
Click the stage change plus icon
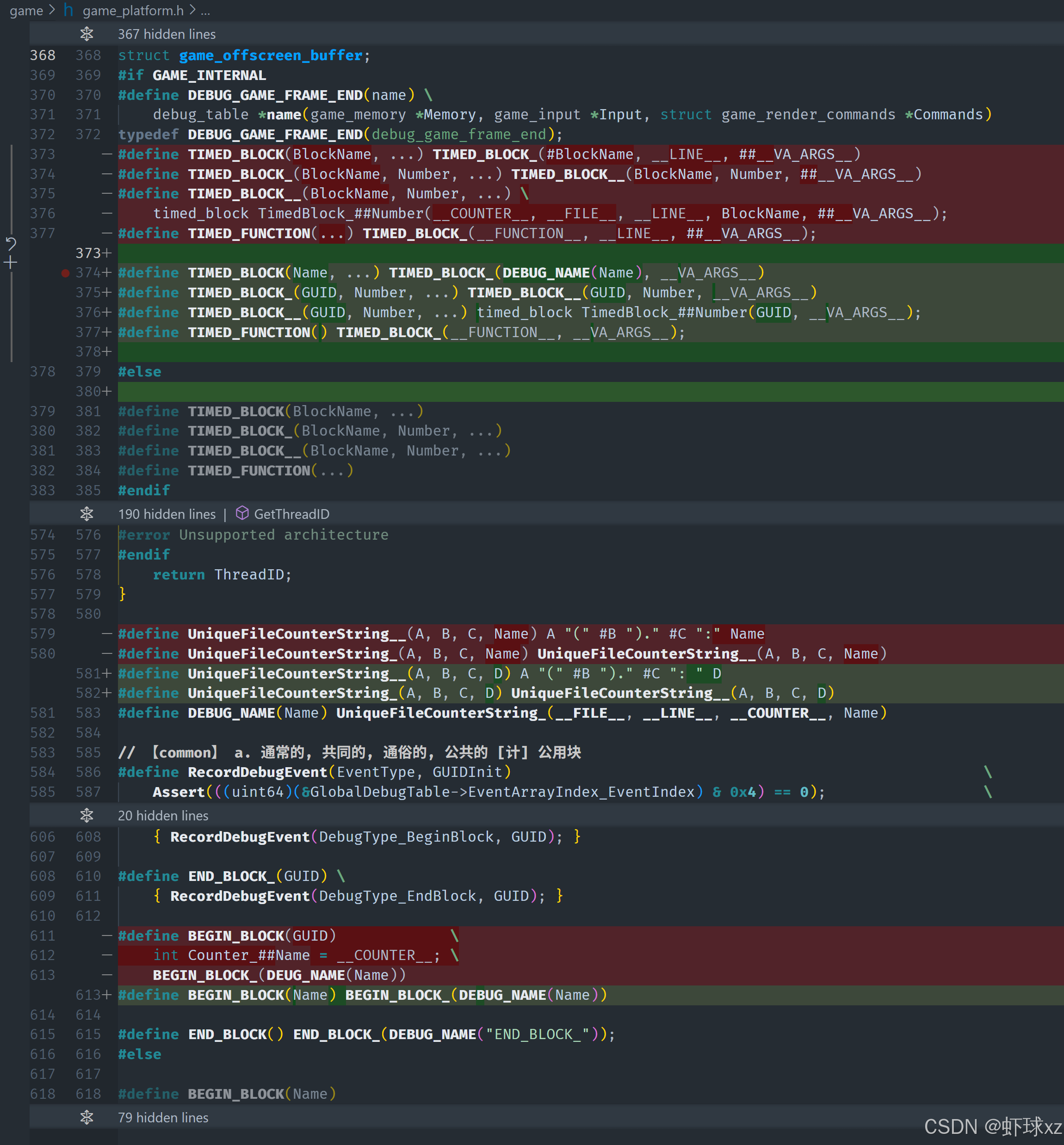point(11,263)
